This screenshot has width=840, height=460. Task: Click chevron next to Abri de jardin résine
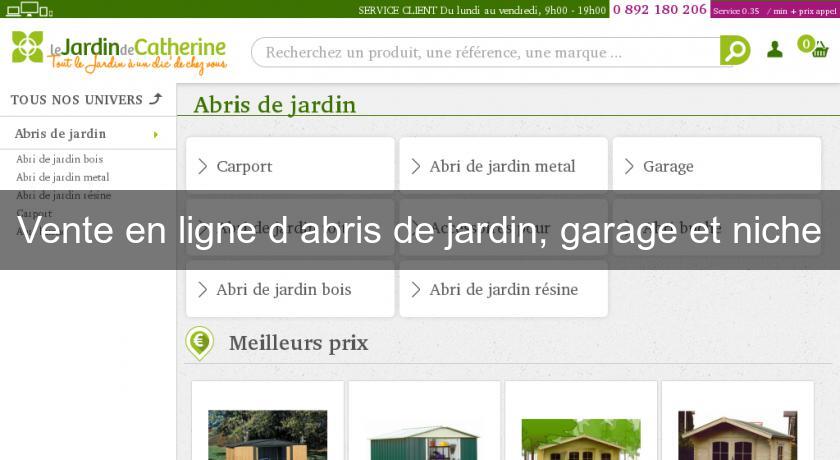pos(415,290)
